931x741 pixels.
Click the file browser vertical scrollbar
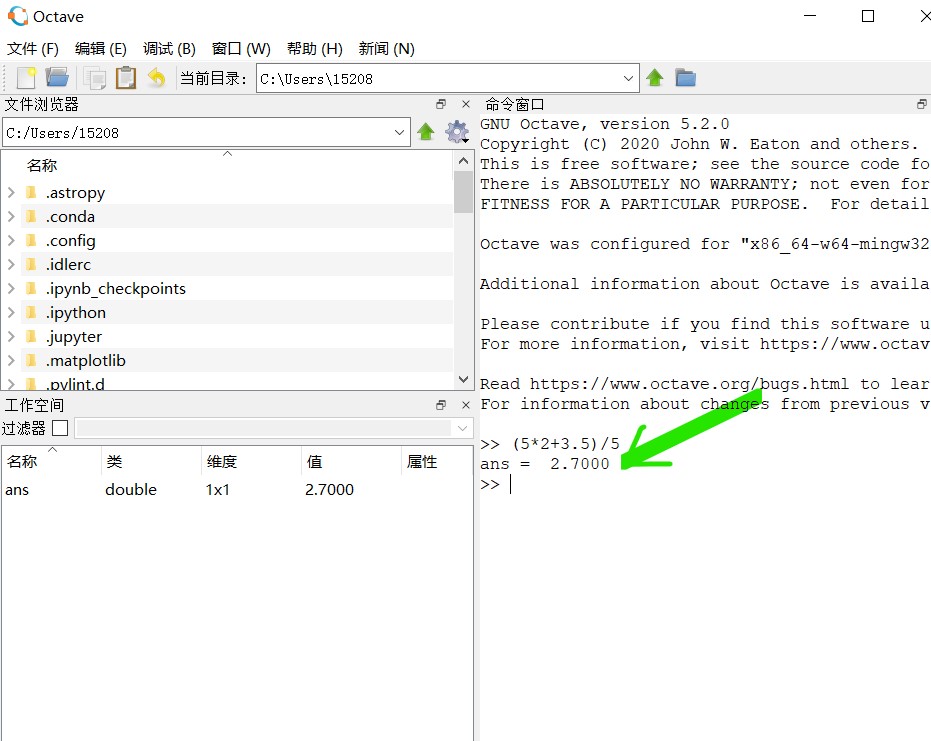tap(464, 270)
